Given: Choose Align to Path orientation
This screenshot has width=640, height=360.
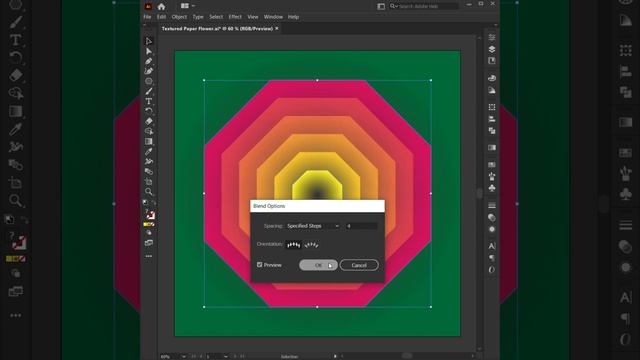Looking at the screenshot, I should coord(311,244).
